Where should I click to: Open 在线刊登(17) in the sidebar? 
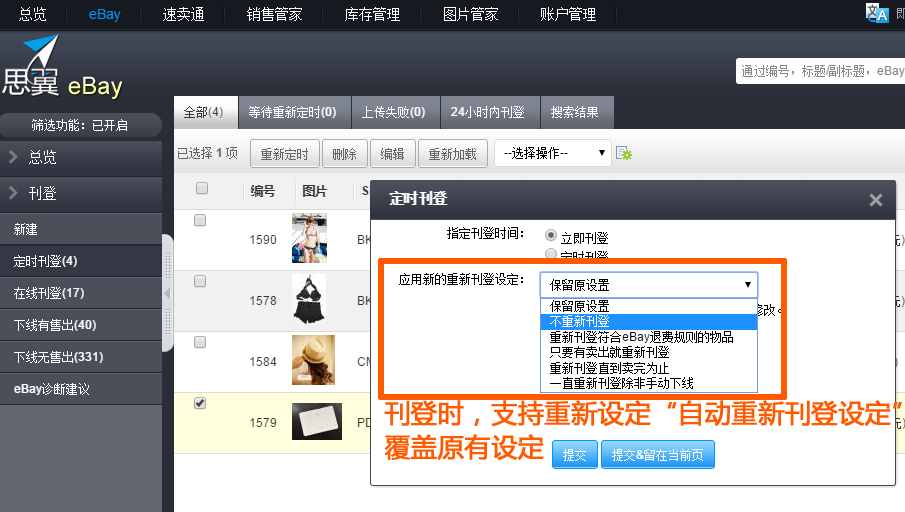click(x=81, y=293)
